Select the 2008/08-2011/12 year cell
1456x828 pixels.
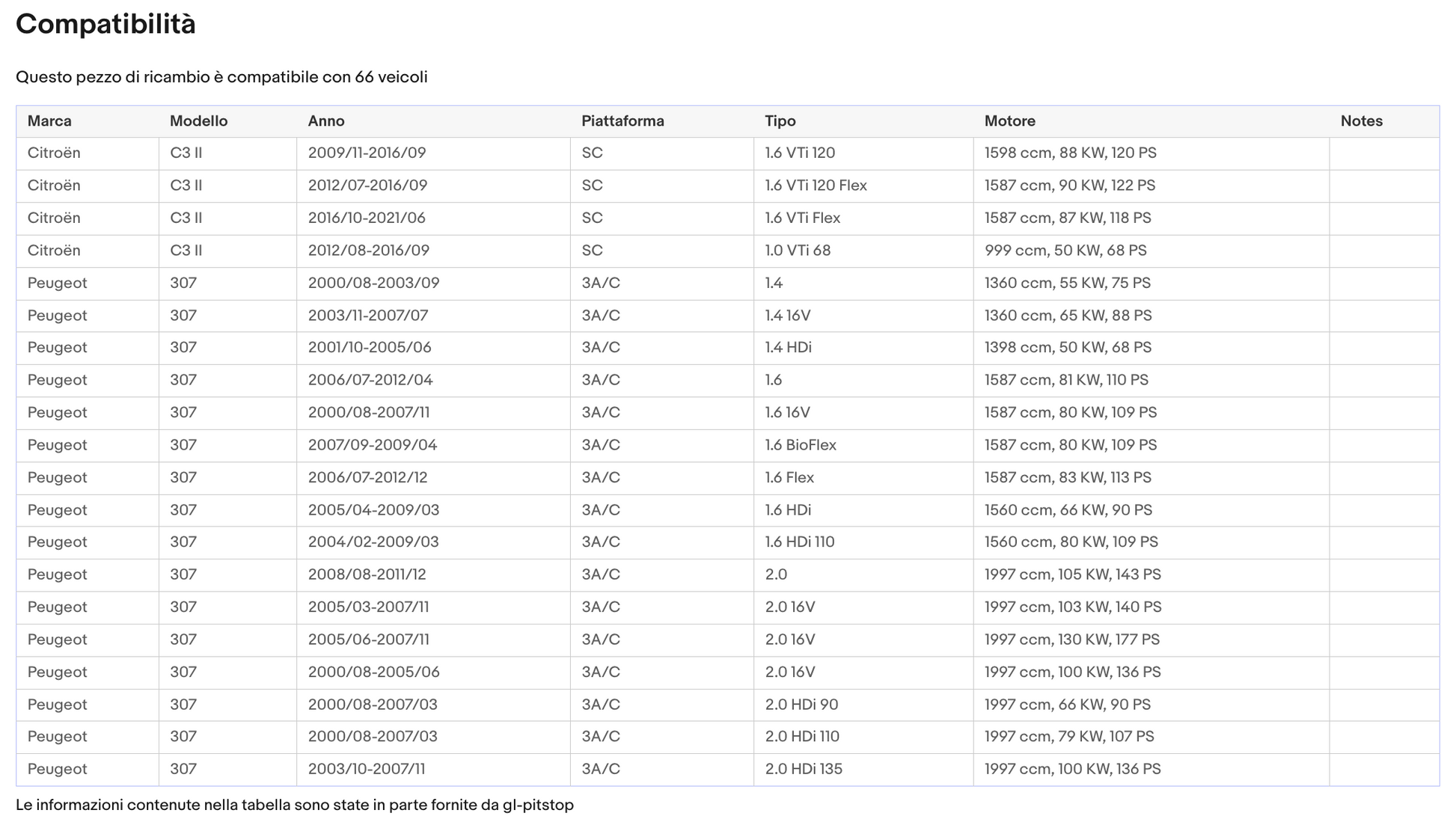[x=433, y=574]
